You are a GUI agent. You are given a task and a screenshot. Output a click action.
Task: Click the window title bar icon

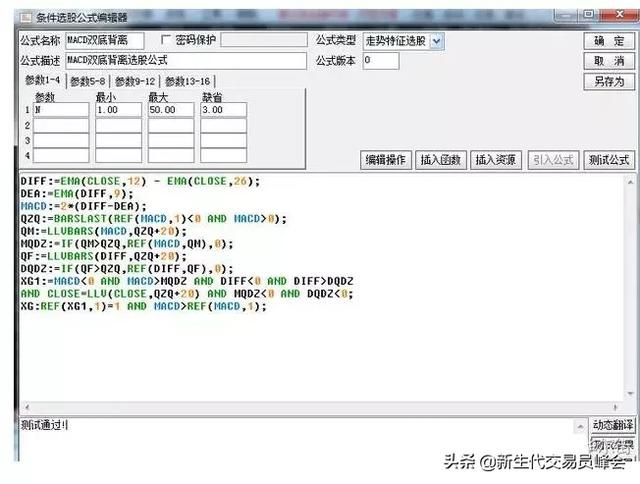[x=26, y=18]
